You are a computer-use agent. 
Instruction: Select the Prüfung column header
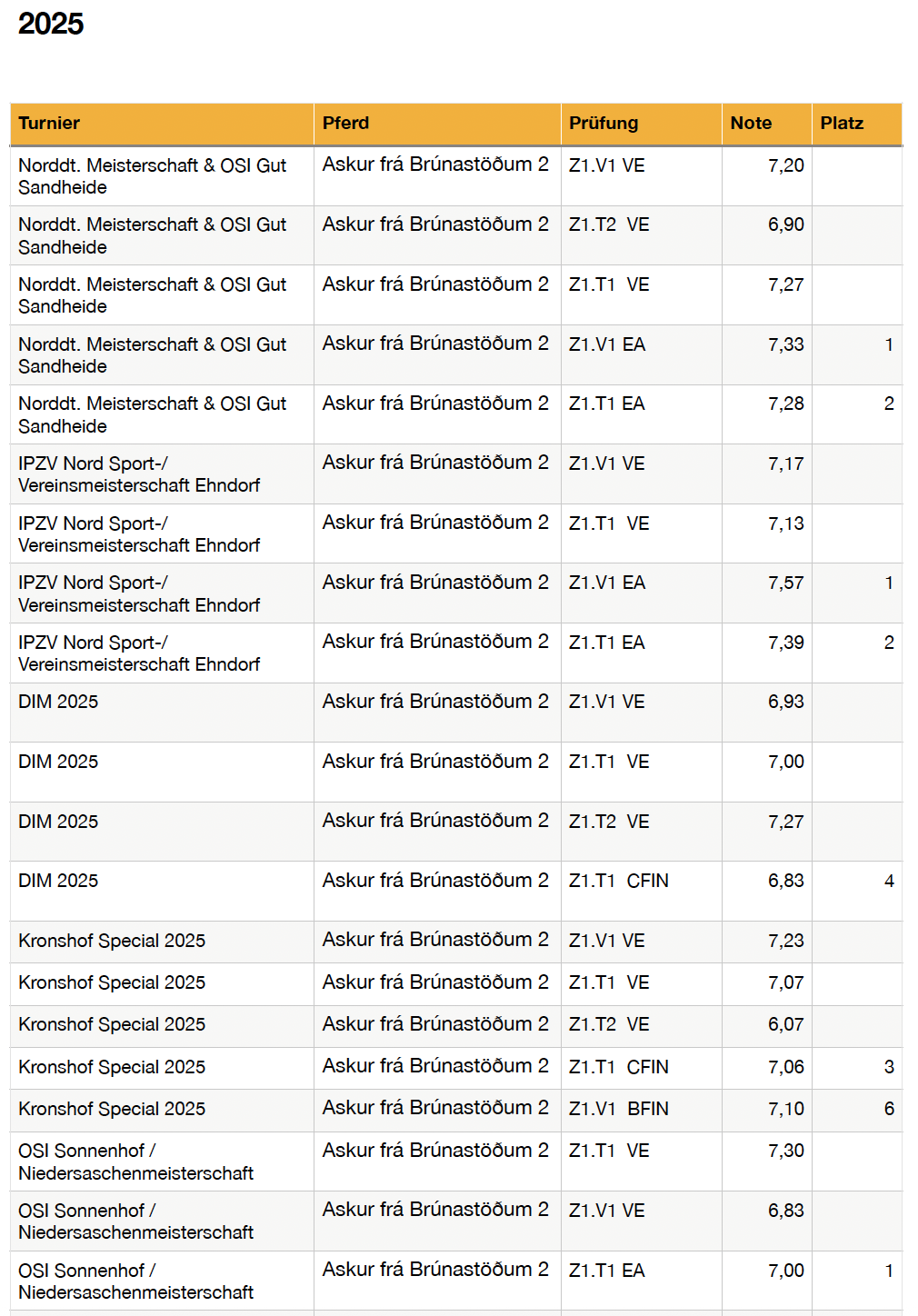coord(604,124)
